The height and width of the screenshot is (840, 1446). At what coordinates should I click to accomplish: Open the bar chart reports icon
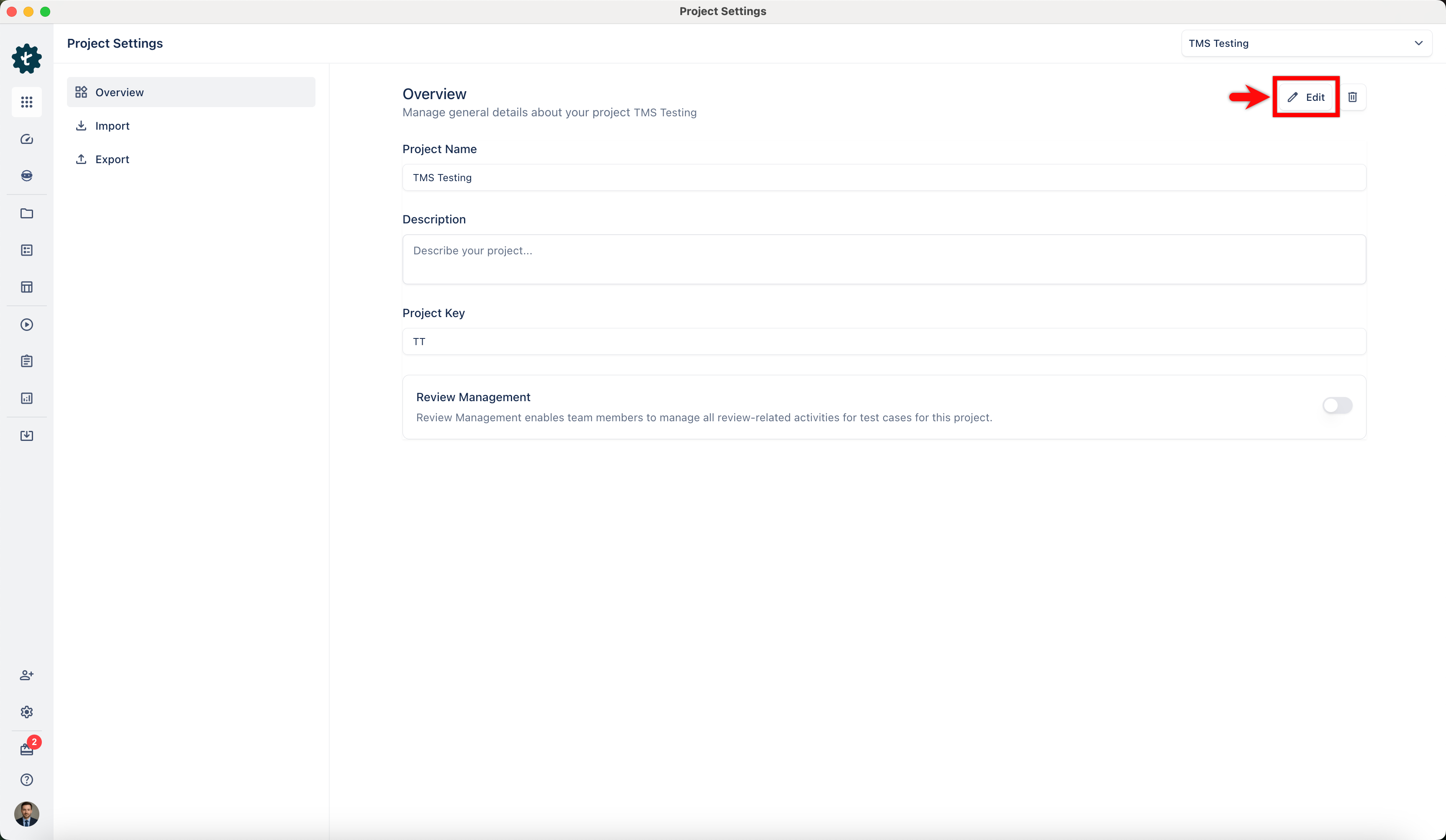pyautogui.click(x=26, y=398)
